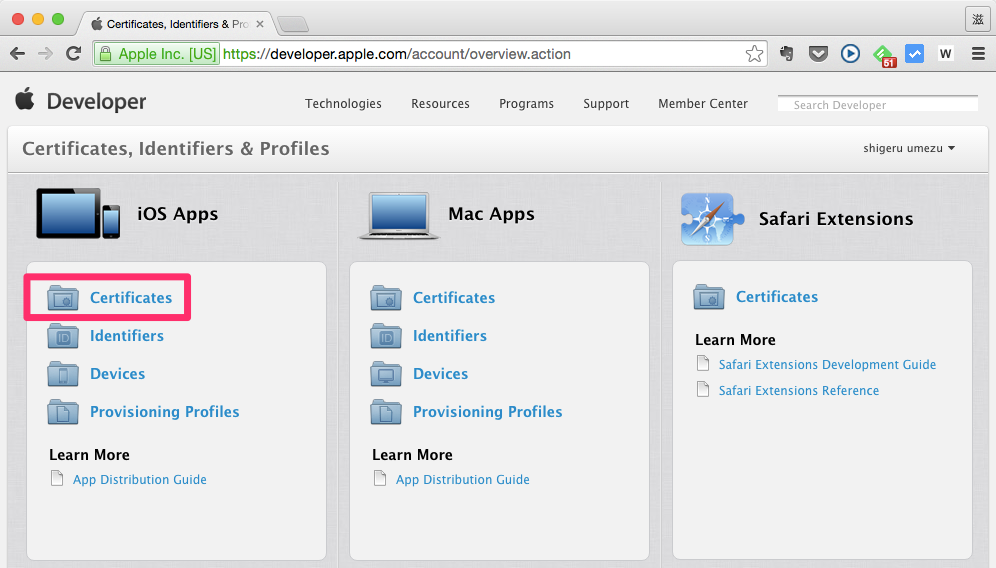Open iOS App Distribution Guide link
The width and height of the screenshot is (996, 568).
tap(140, 480)
